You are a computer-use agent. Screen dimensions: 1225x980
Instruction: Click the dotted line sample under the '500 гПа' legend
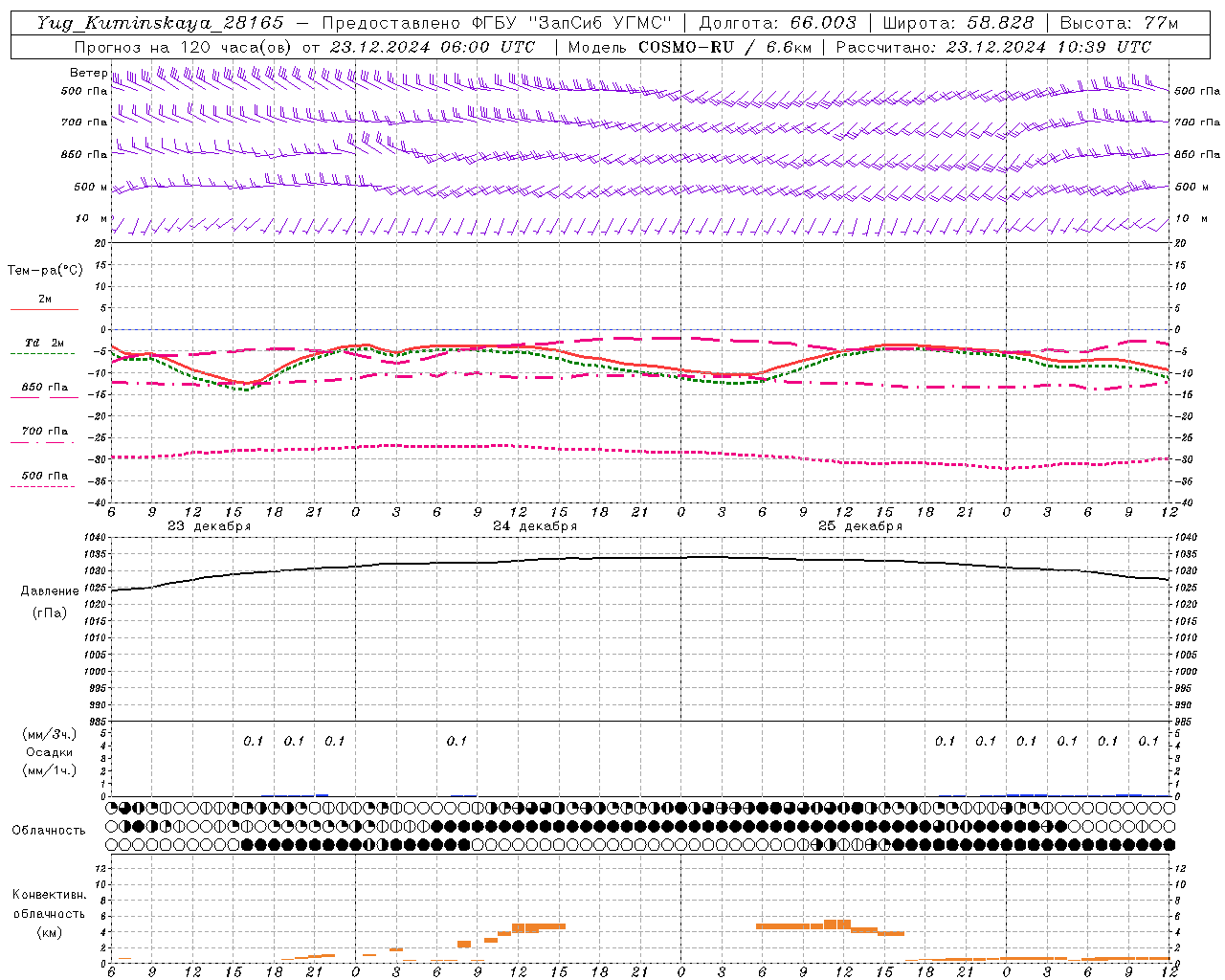(44, 486)
